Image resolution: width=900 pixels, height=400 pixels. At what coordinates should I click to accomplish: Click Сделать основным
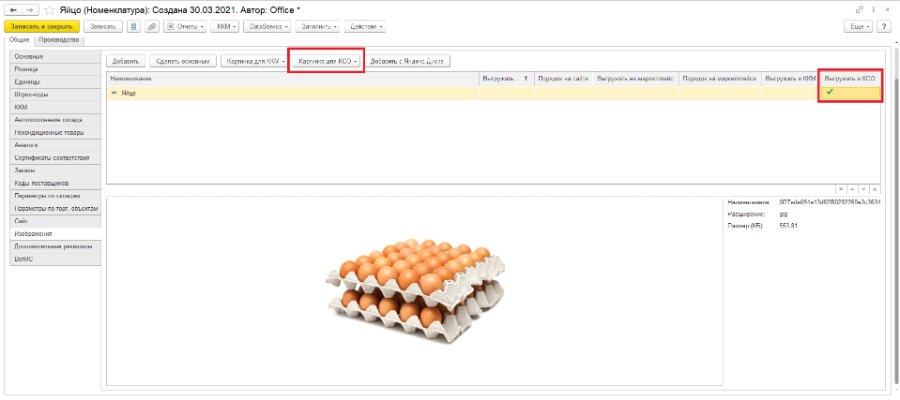[183, 60]
